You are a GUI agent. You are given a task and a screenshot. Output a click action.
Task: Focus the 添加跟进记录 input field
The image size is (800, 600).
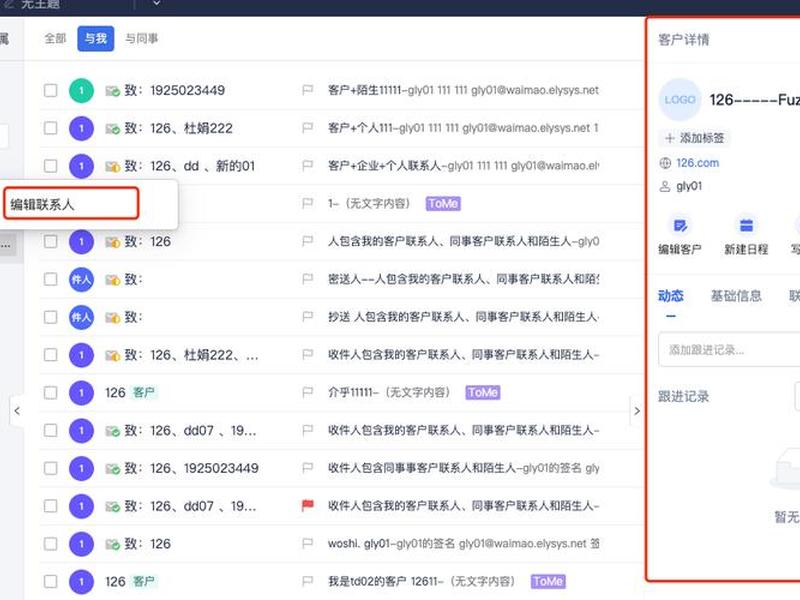pyautogui.click(x=729, y=349)
